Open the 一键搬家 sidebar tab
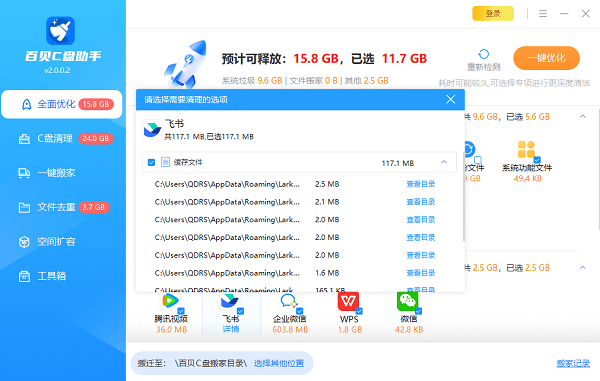Image resolution: width=600 pixels, height=381 pixels. [x=62, y=173]
